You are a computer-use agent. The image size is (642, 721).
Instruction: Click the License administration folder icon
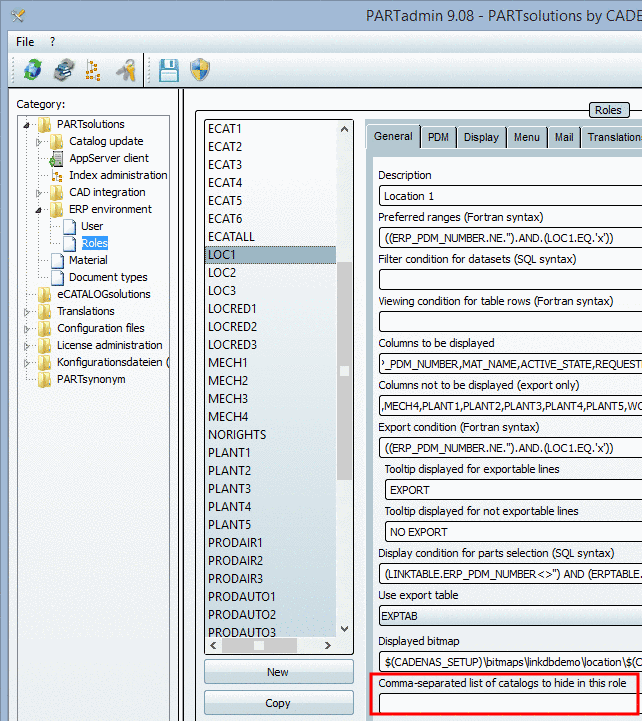click(x=45, y=346)
